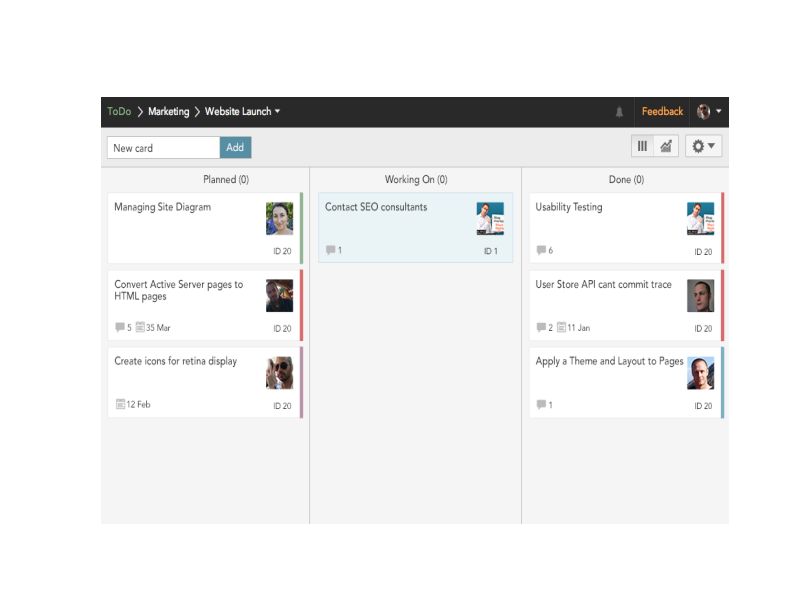The image size is (800, 600).
Task: Click assignee photo on User Store API card
Action: coord(701,295)
